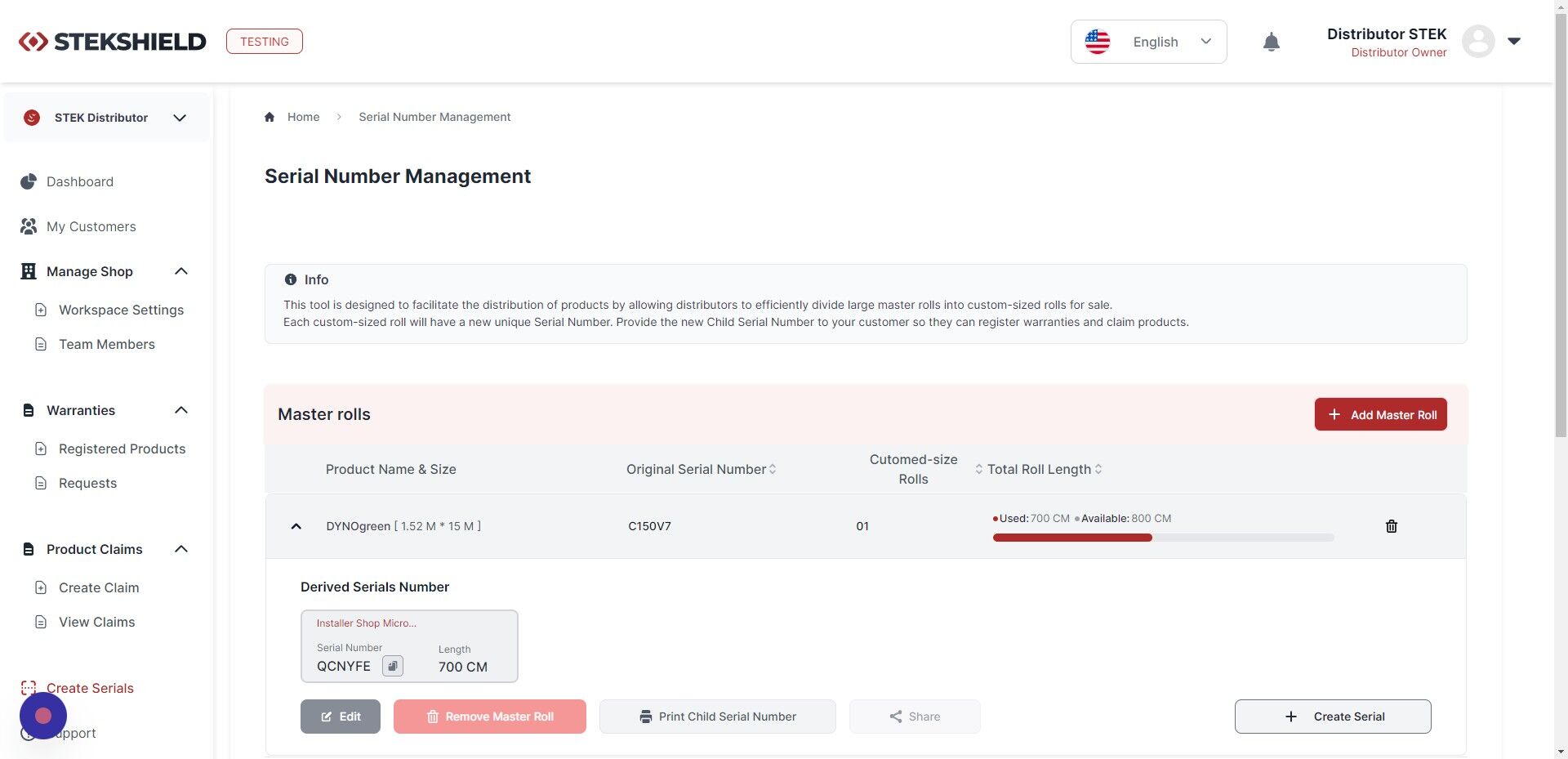Click the user avatar icon
Screen dimensions: 1568x759
(x=1478, y=42)
